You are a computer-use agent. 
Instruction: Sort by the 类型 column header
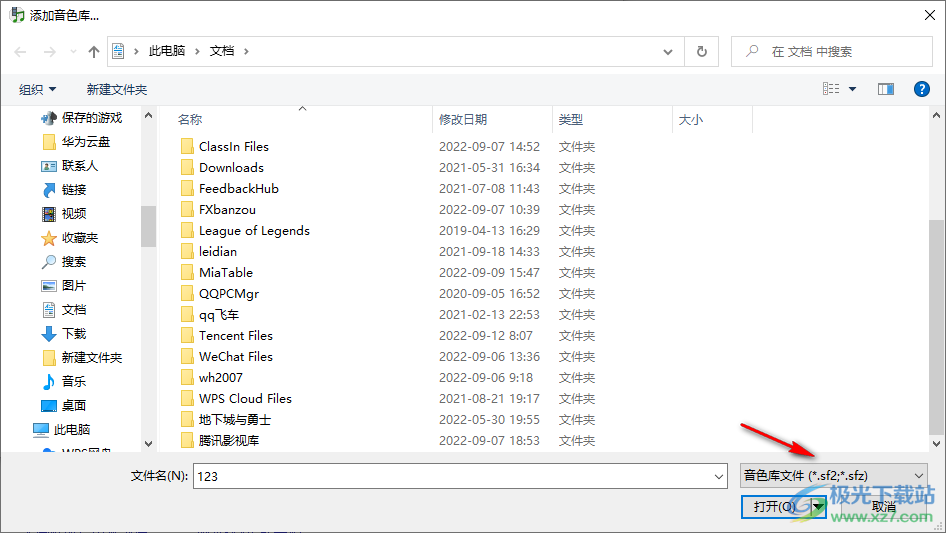pos(571,120)
